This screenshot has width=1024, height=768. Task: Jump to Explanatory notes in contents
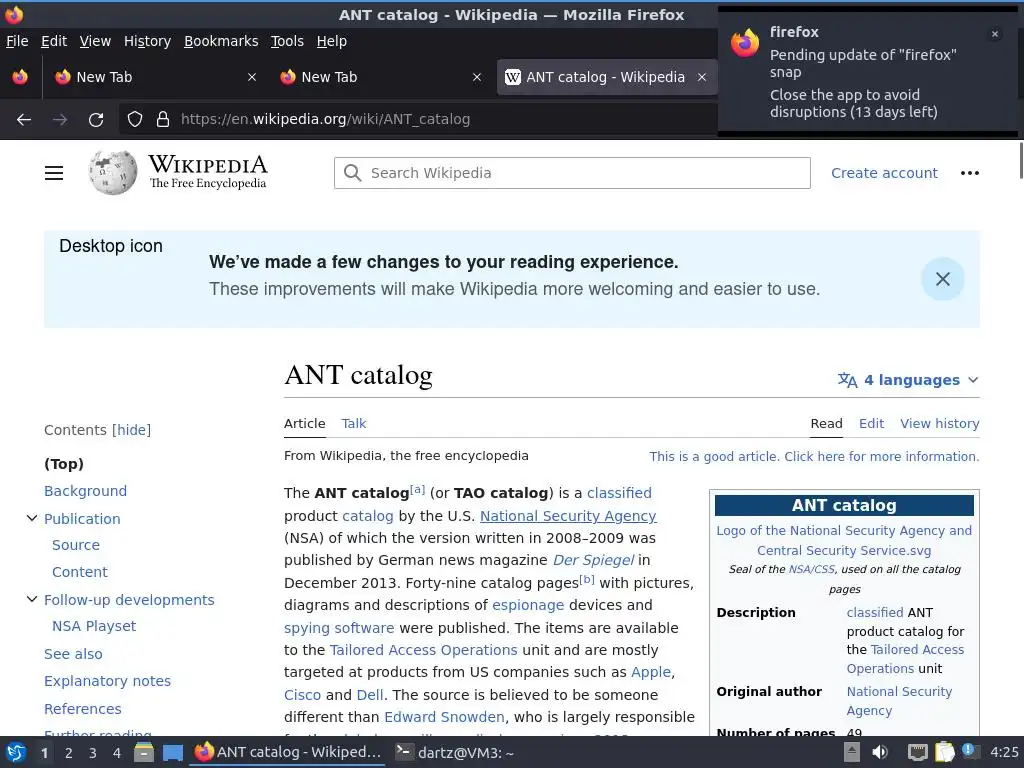point(107,681)
